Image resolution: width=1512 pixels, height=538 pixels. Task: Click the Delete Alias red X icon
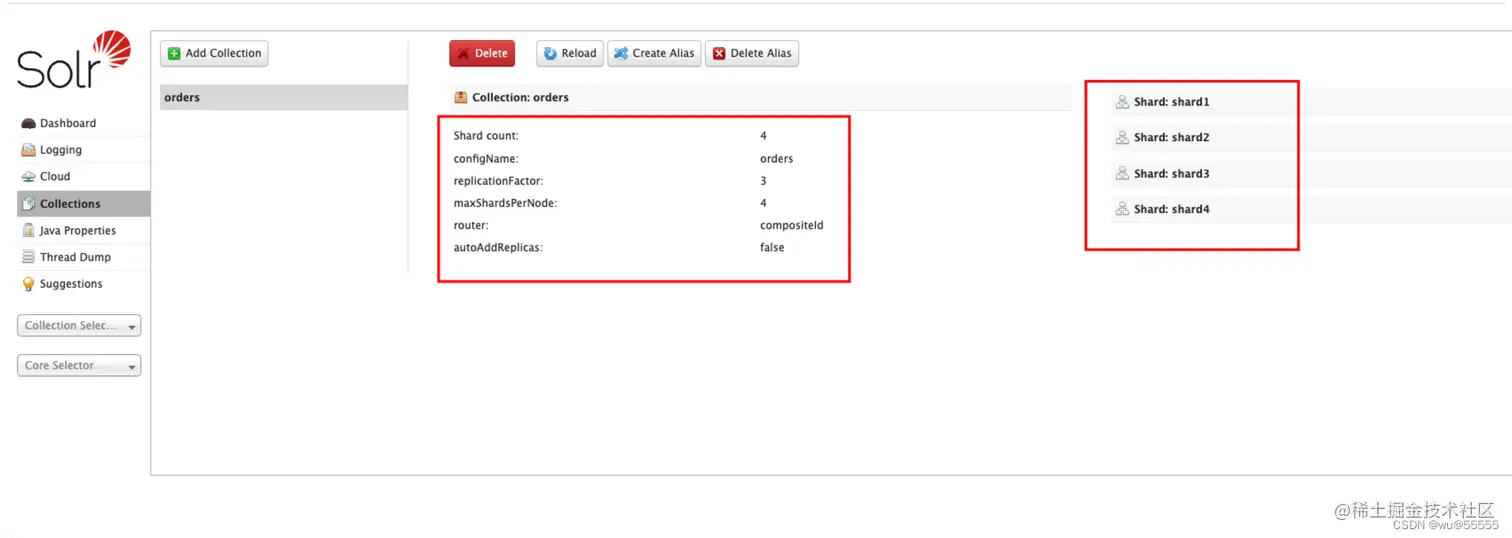[x=719, y=54]
